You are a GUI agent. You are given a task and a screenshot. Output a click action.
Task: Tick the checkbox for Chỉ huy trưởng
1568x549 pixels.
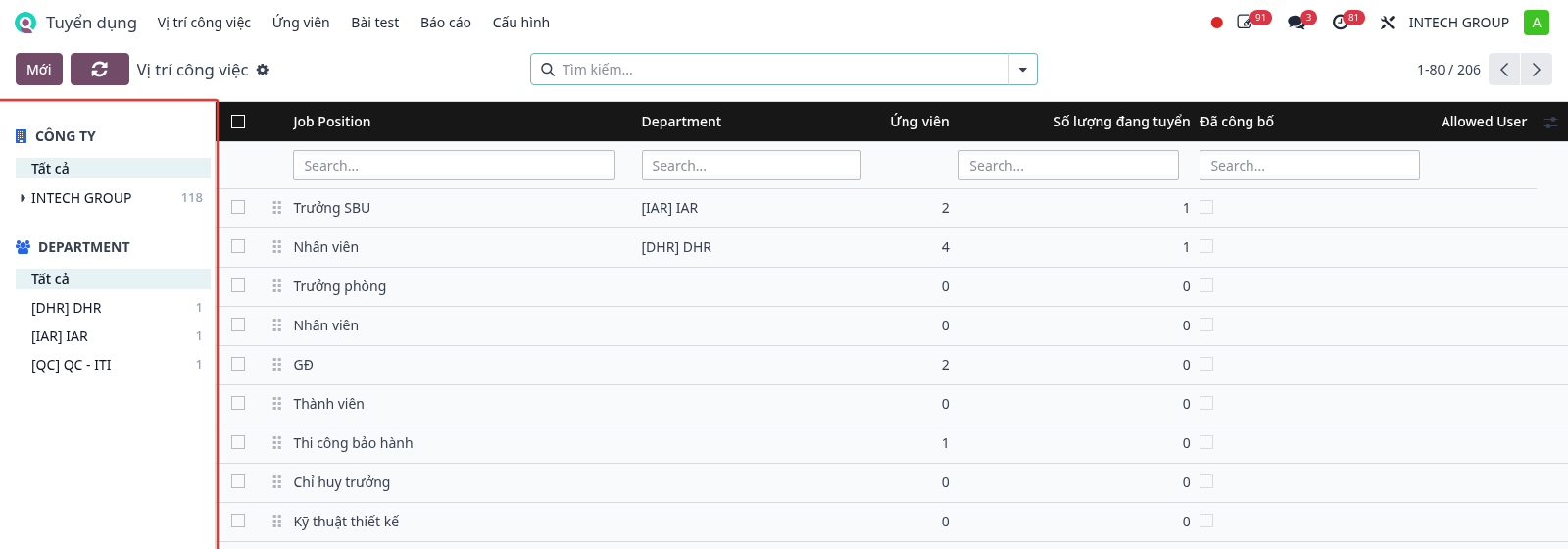point(238,481)
